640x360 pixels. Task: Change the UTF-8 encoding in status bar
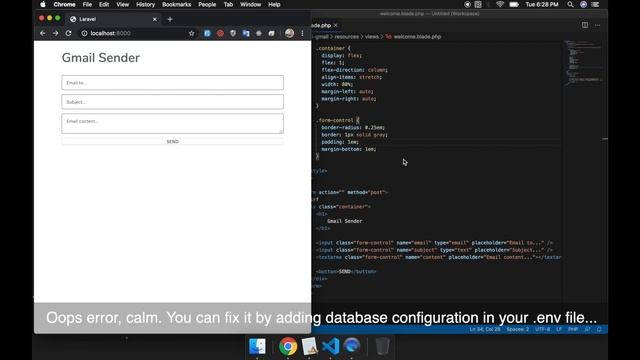point(542,329)
